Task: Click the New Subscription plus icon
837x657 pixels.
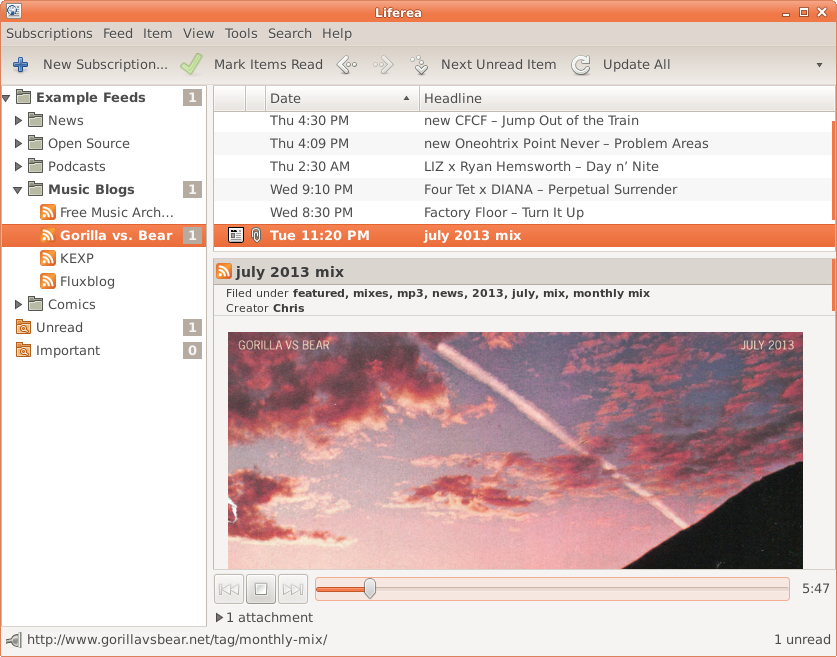Action: click(x=20, y=65)
